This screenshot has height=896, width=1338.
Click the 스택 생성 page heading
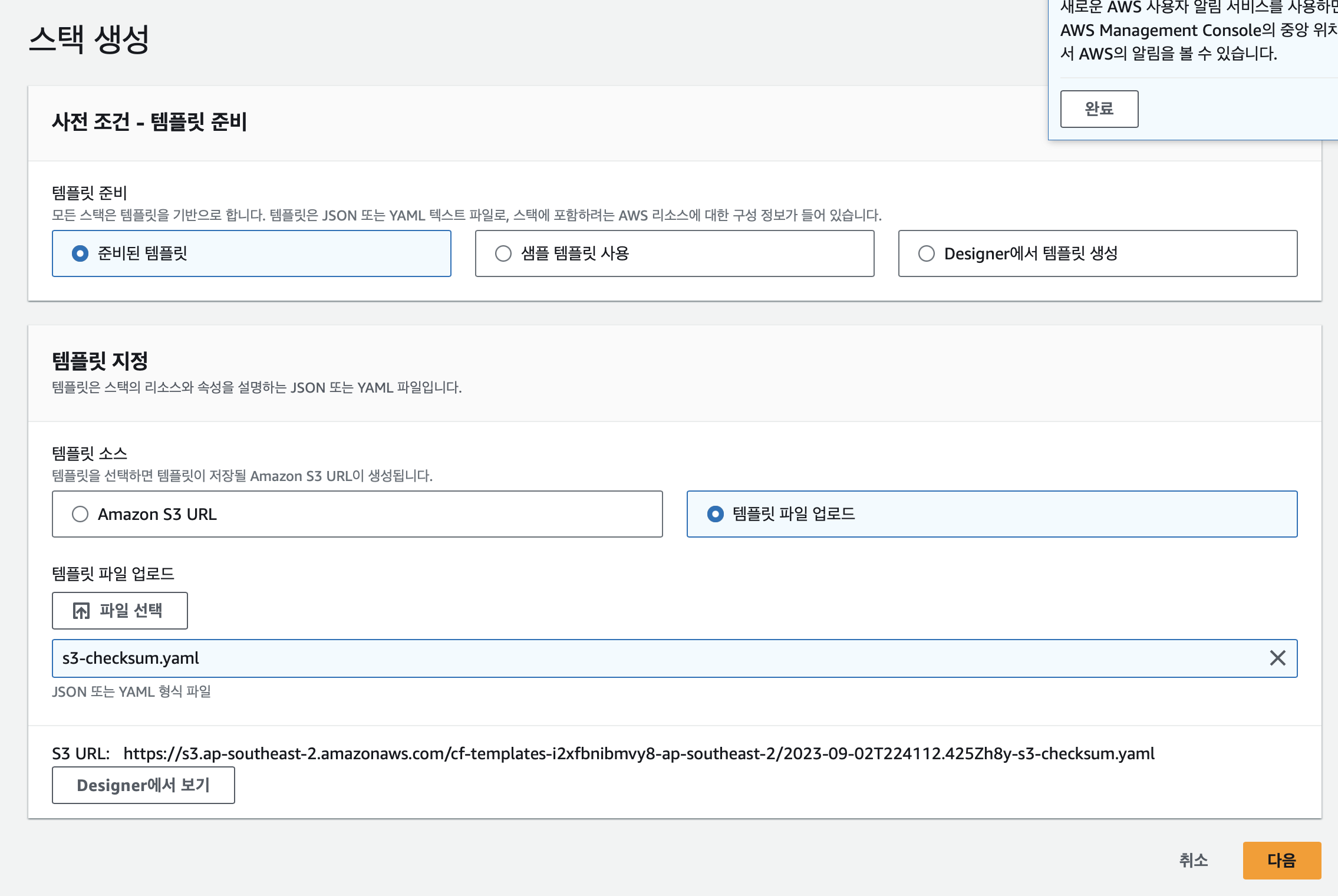[x=89, y=39]
